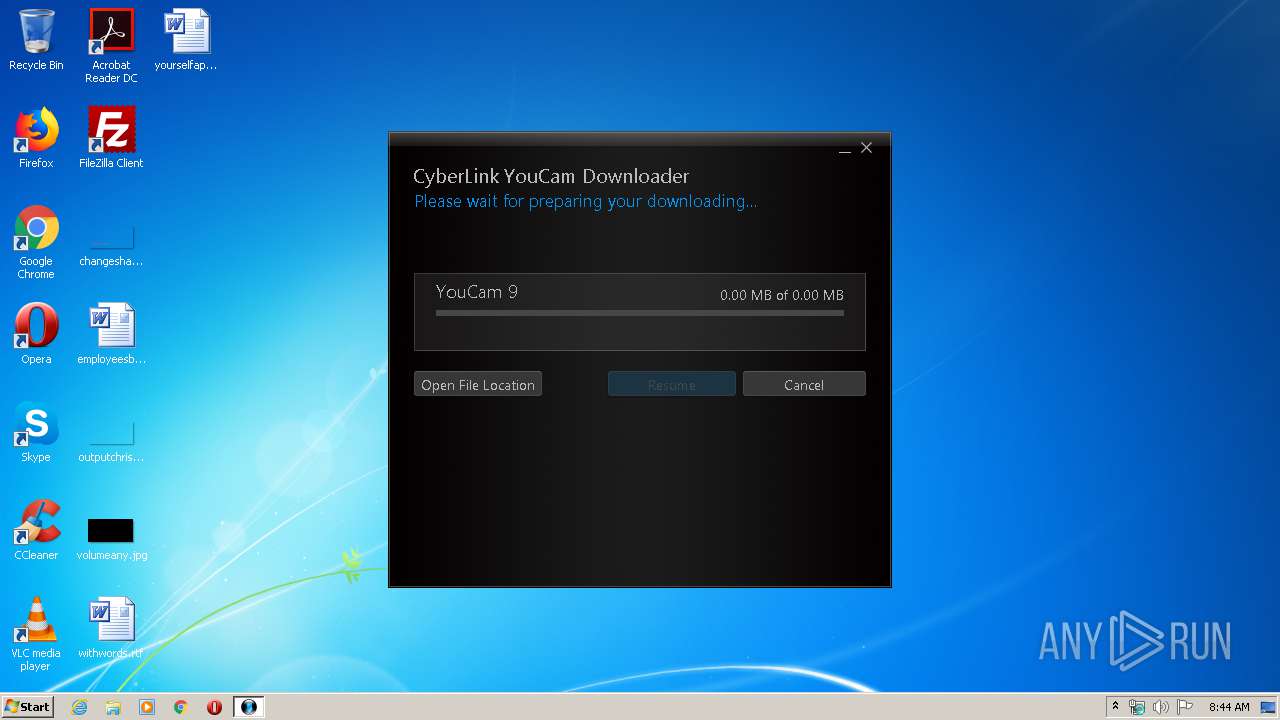
Task: Click the Open File Location button
Action: (478, 385)
